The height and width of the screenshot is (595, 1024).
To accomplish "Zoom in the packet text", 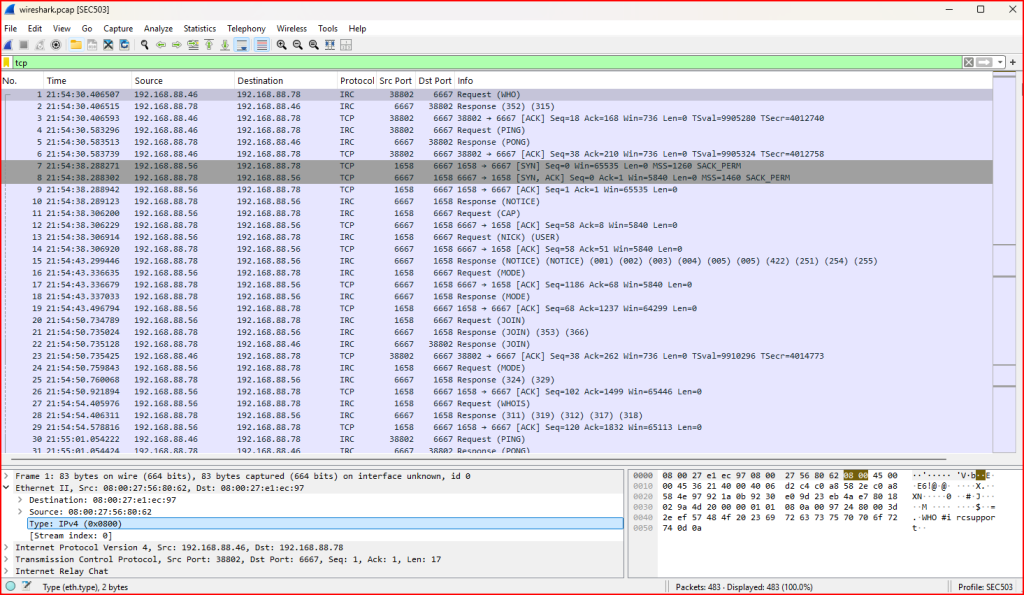I will [281, 45].
